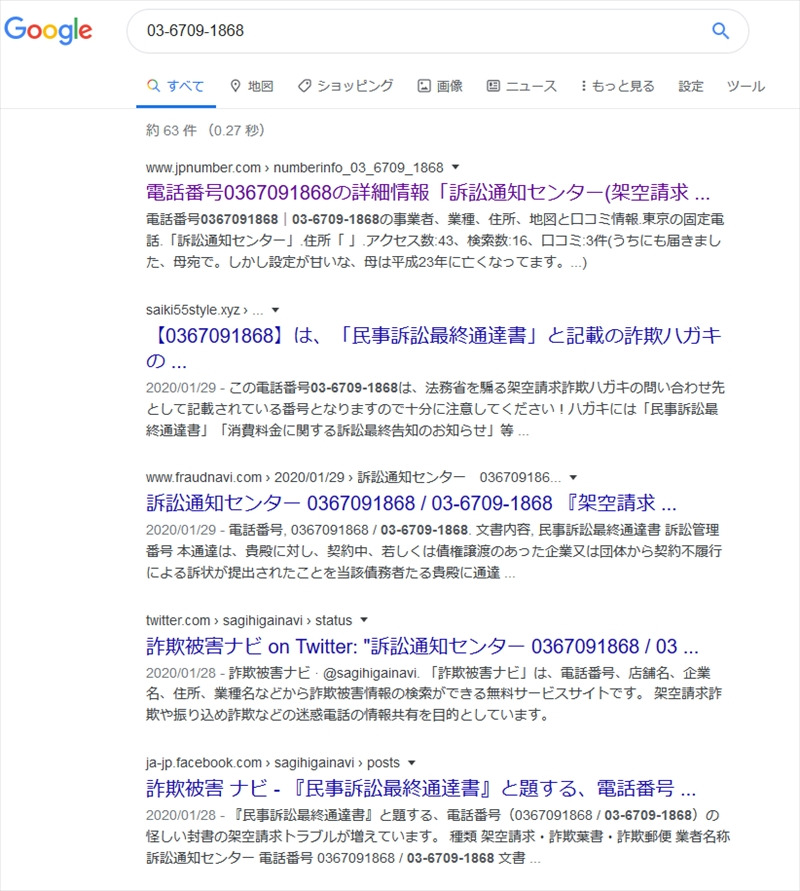Image resolution: width=800 pixels, height=891 pixels.
Task: Click the ja-jp.facebook.com › sagihigainavi breadcrumb
Action: click(x=273, y=763)
